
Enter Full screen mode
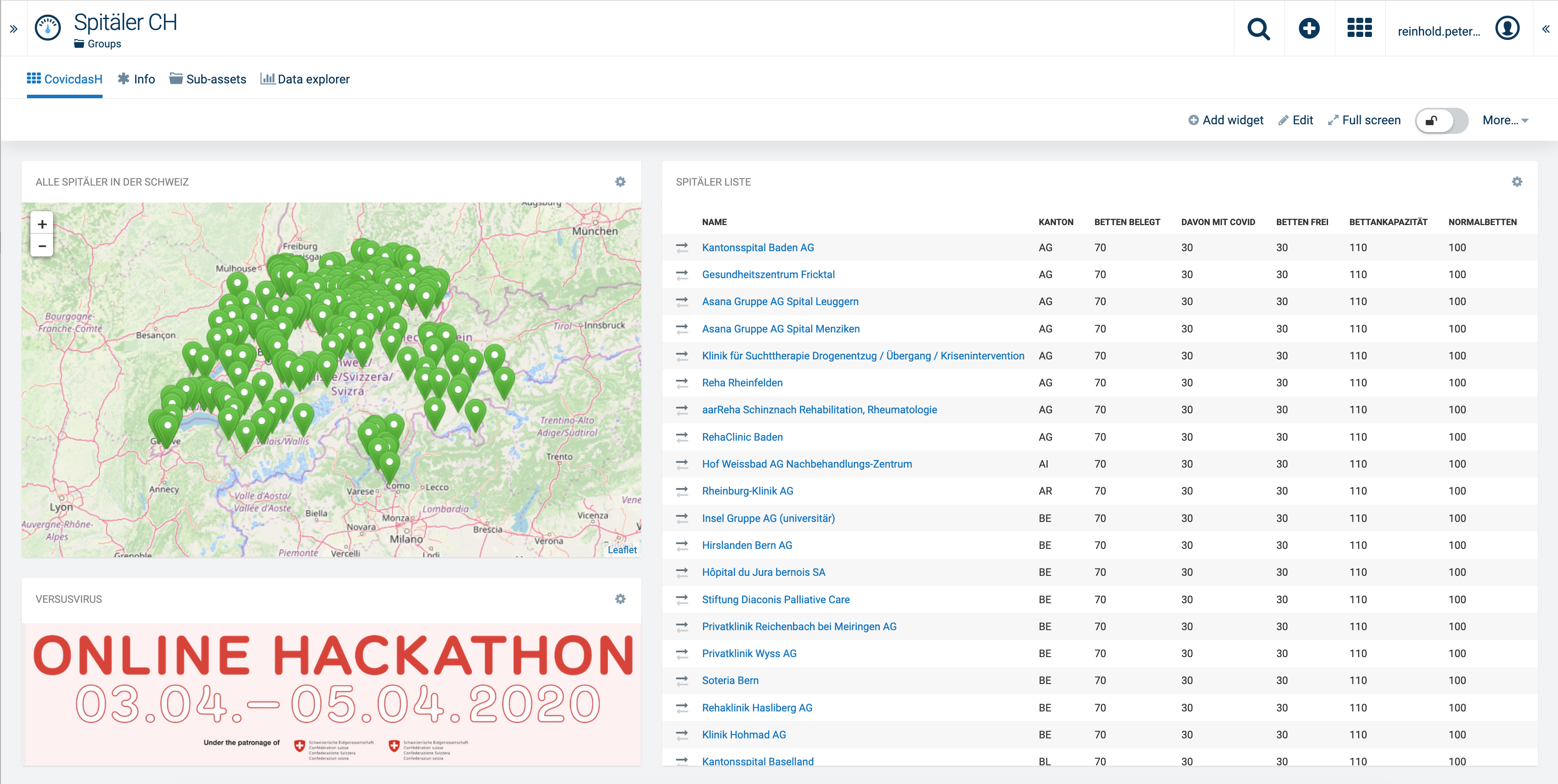point(1364,120)
